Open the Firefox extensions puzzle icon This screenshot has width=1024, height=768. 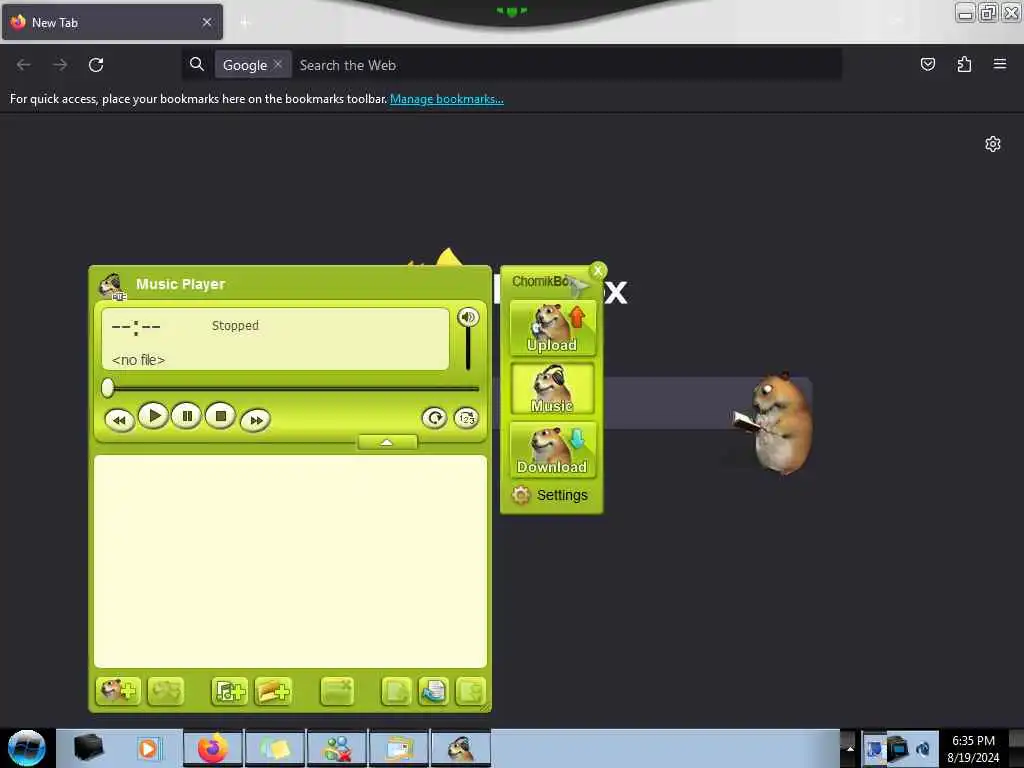coord(964,64)
